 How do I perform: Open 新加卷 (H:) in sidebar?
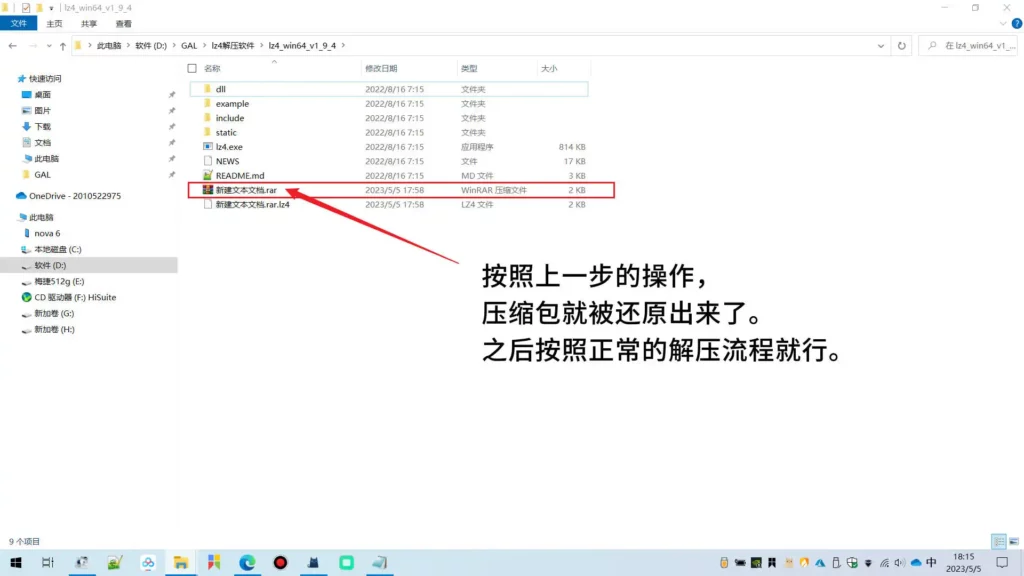coord(54,329)
